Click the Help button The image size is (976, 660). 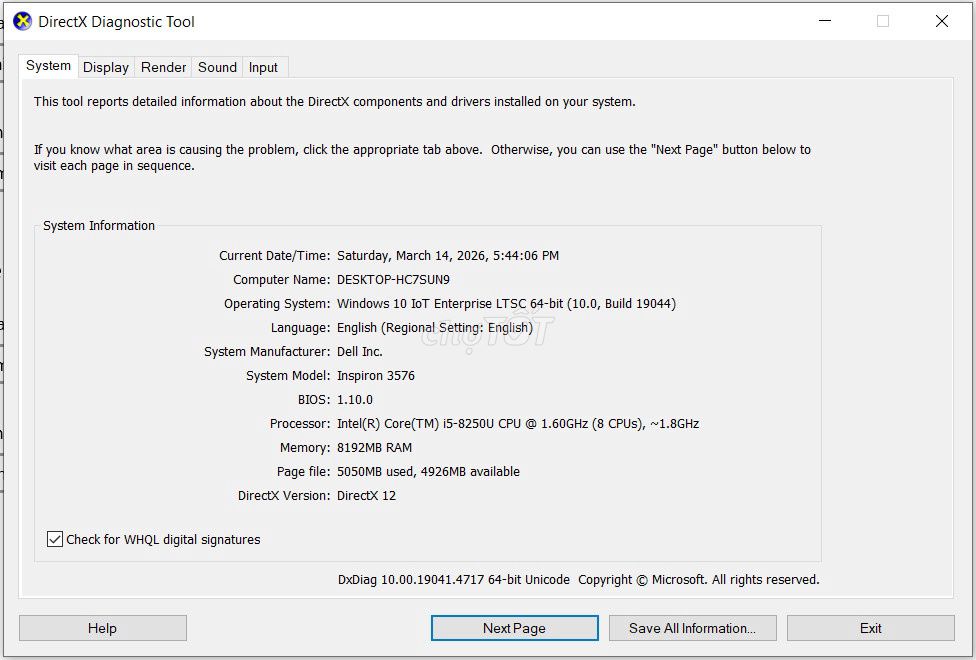(103, 628)
